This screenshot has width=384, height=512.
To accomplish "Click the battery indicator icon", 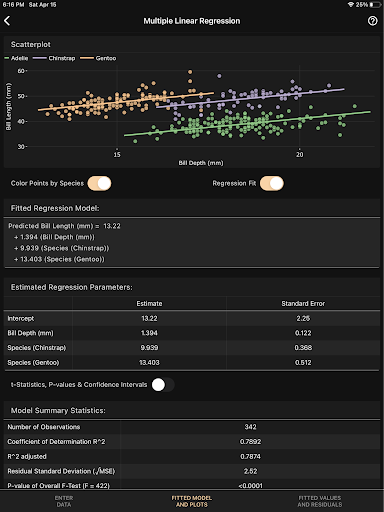I will point(375,5).
